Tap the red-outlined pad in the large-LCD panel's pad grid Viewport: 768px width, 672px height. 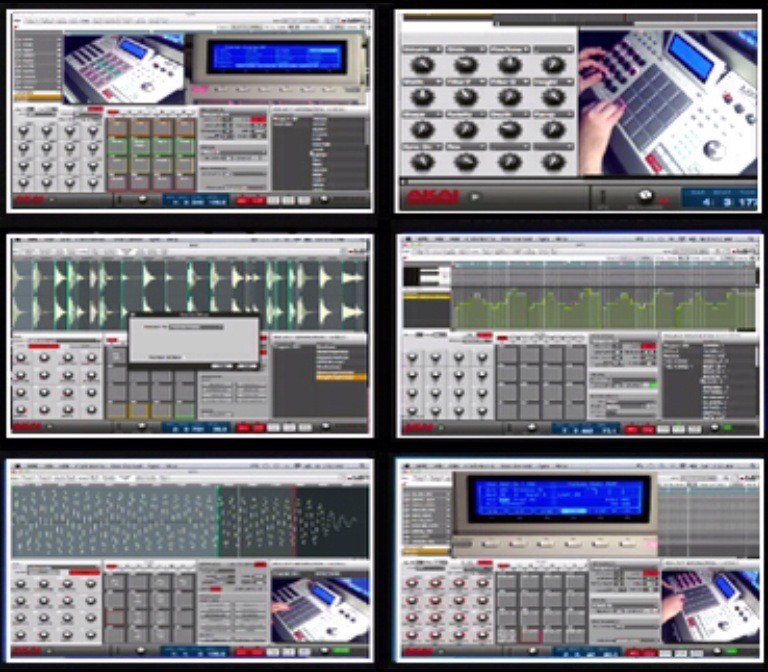coord(529,636)
